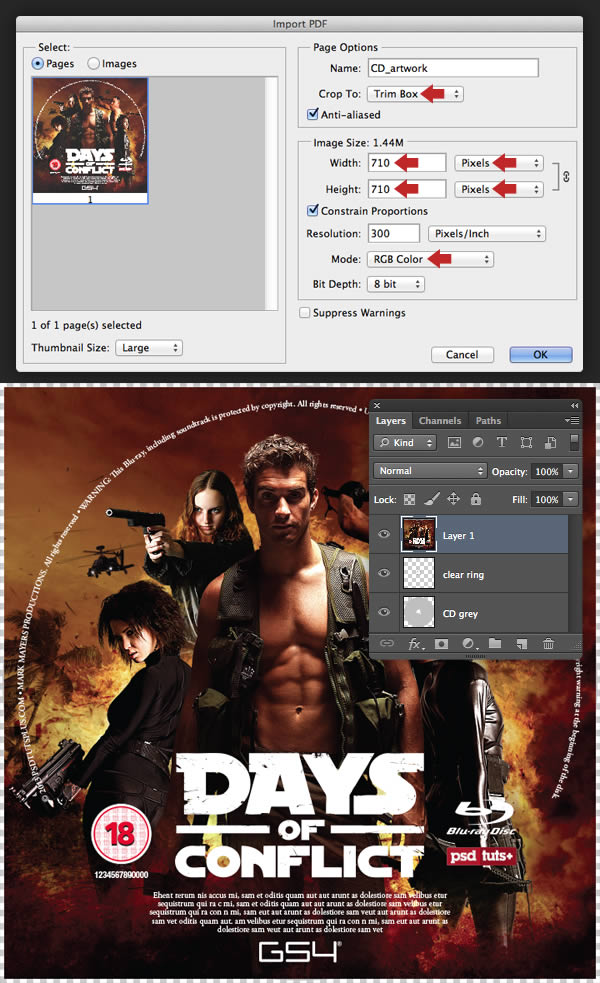Click the Resolution field showing 300
600x983 pixels.
coord(394,233)
